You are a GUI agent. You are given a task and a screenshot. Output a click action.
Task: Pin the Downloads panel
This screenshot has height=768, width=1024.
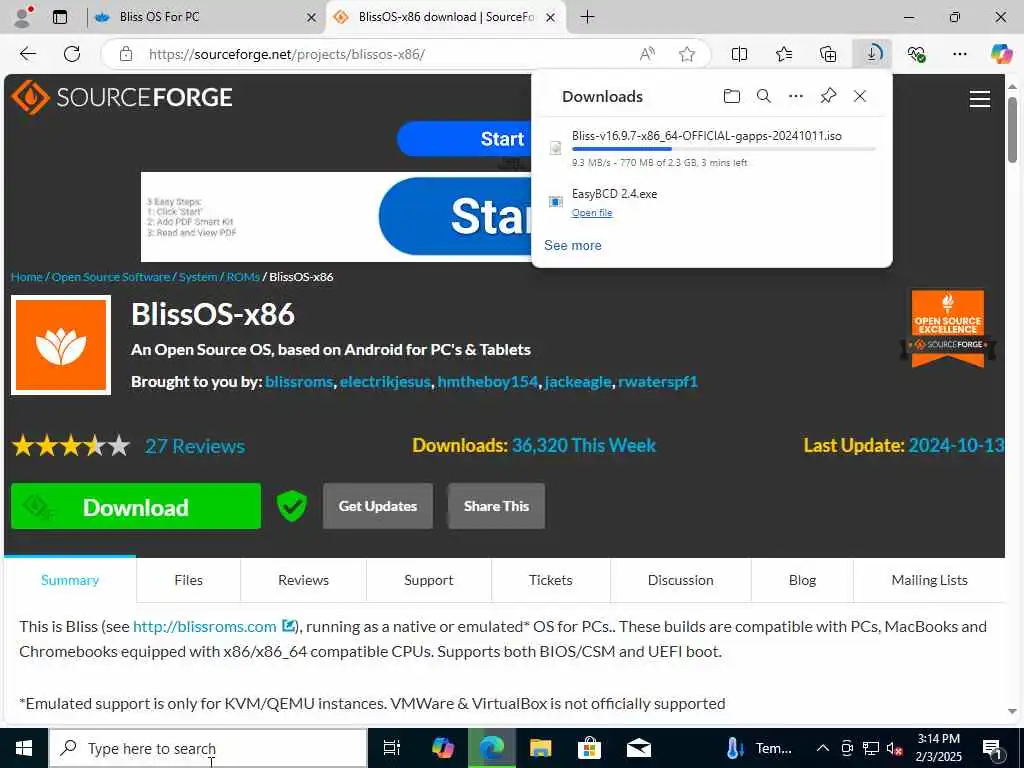(828, 97)
